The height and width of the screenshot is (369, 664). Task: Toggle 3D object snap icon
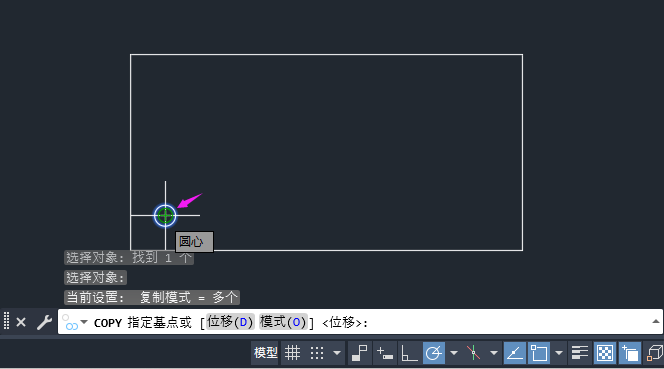coord(654,352)
